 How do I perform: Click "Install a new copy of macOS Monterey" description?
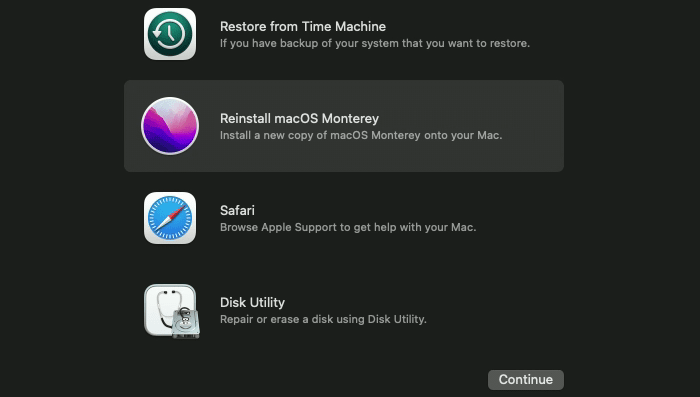pyautogui.click(x=361, y=135)
